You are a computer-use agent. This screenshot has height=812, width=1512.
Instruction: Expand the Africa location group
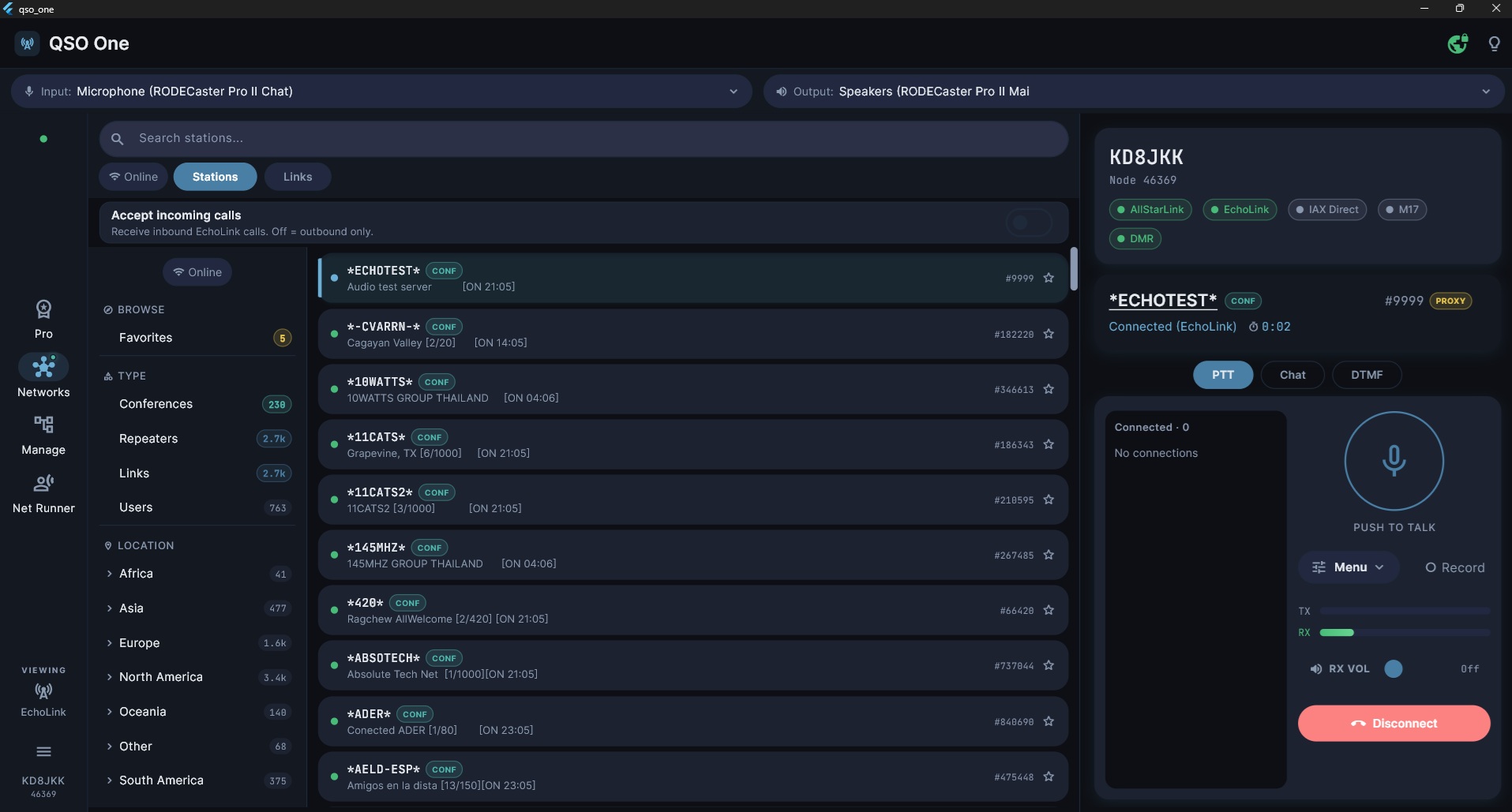pos(197,574)
